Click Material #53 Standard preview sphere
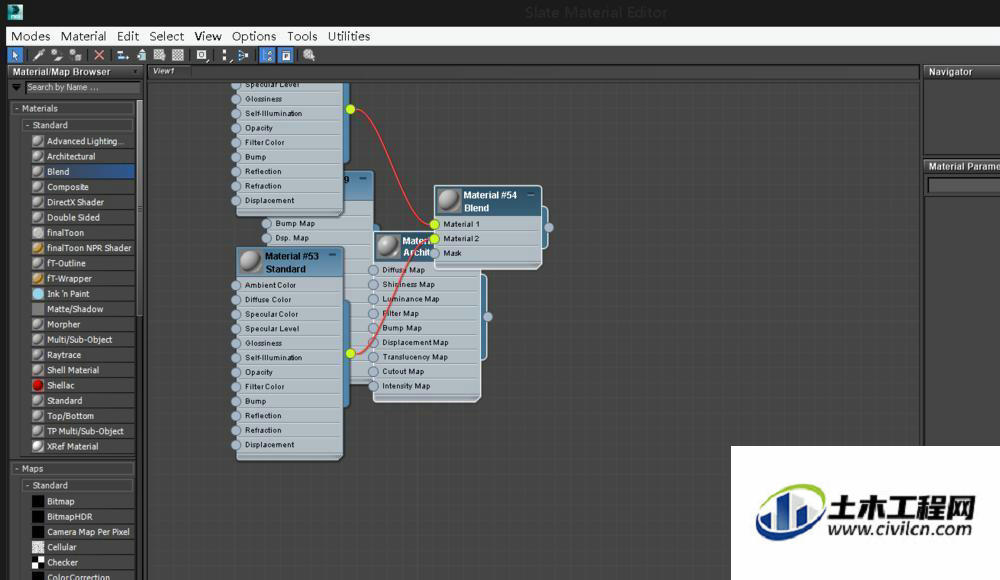The height and width of the screenshot is (580, 1000). 251,262
